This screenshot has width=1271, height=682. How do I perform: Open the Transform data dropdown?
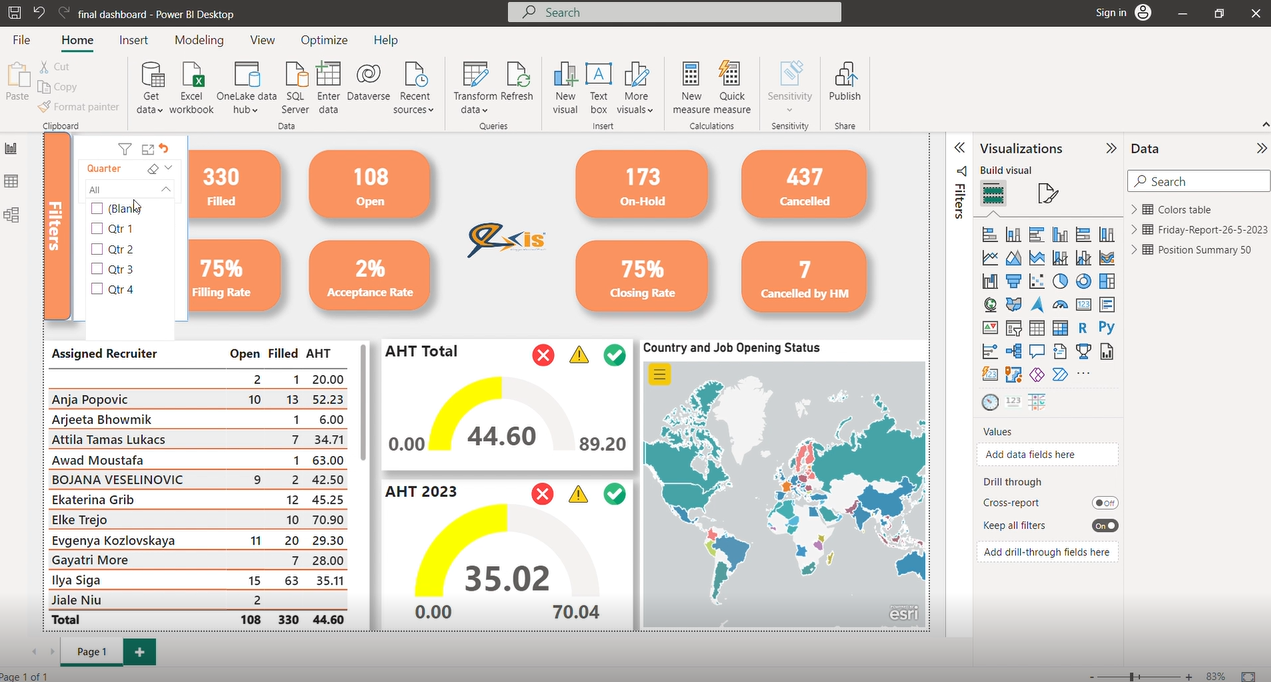coord(475,88)
